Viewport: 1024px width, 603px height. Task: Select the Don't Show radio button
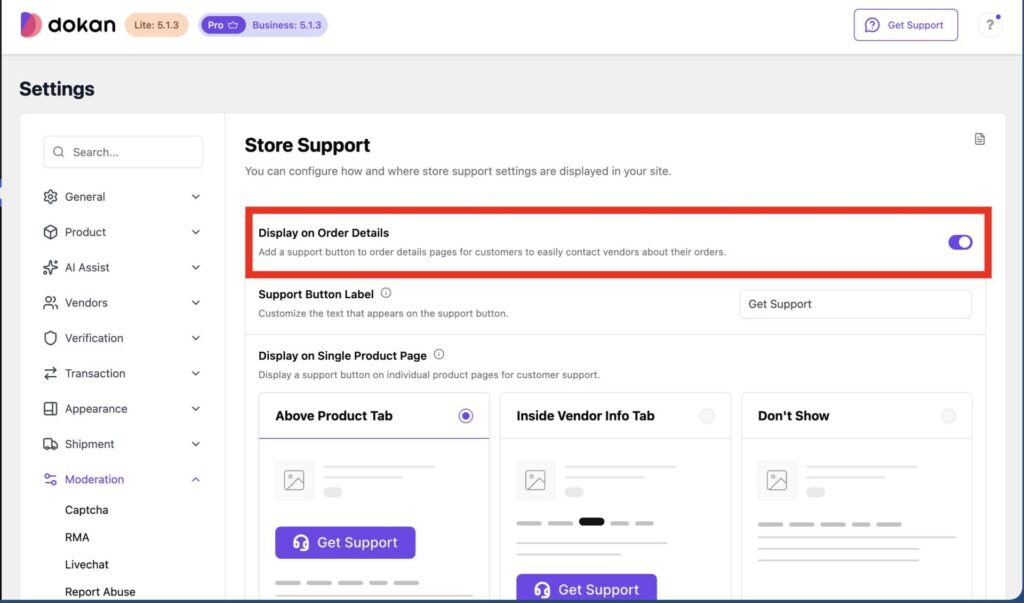tap(948, 416)
